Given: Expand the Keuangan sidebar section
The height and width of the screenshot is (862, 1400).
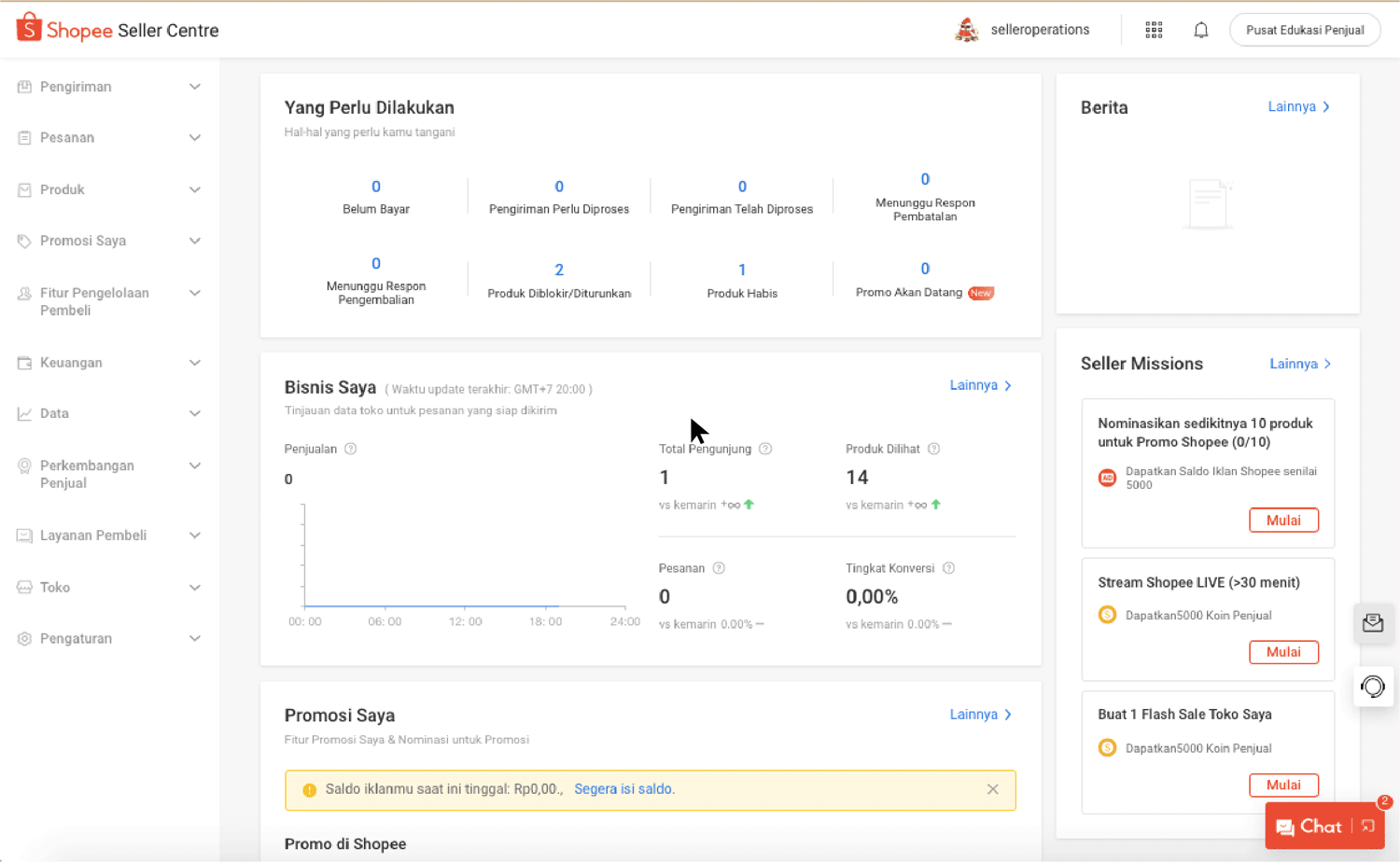Looking at the screenshot, I should pyautogui.click(x=109, y=363).
